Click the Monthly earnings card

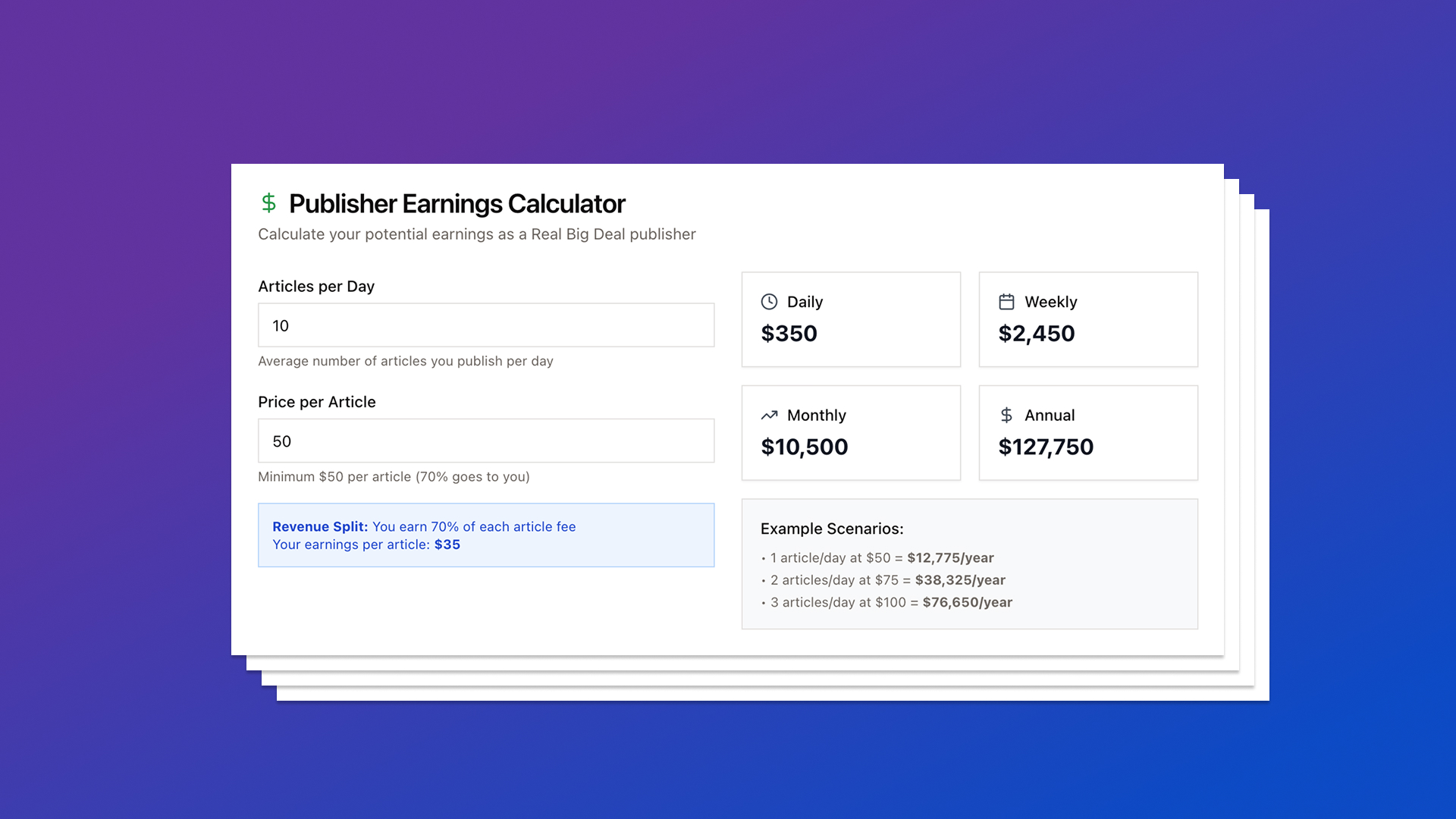pos(850,432)
